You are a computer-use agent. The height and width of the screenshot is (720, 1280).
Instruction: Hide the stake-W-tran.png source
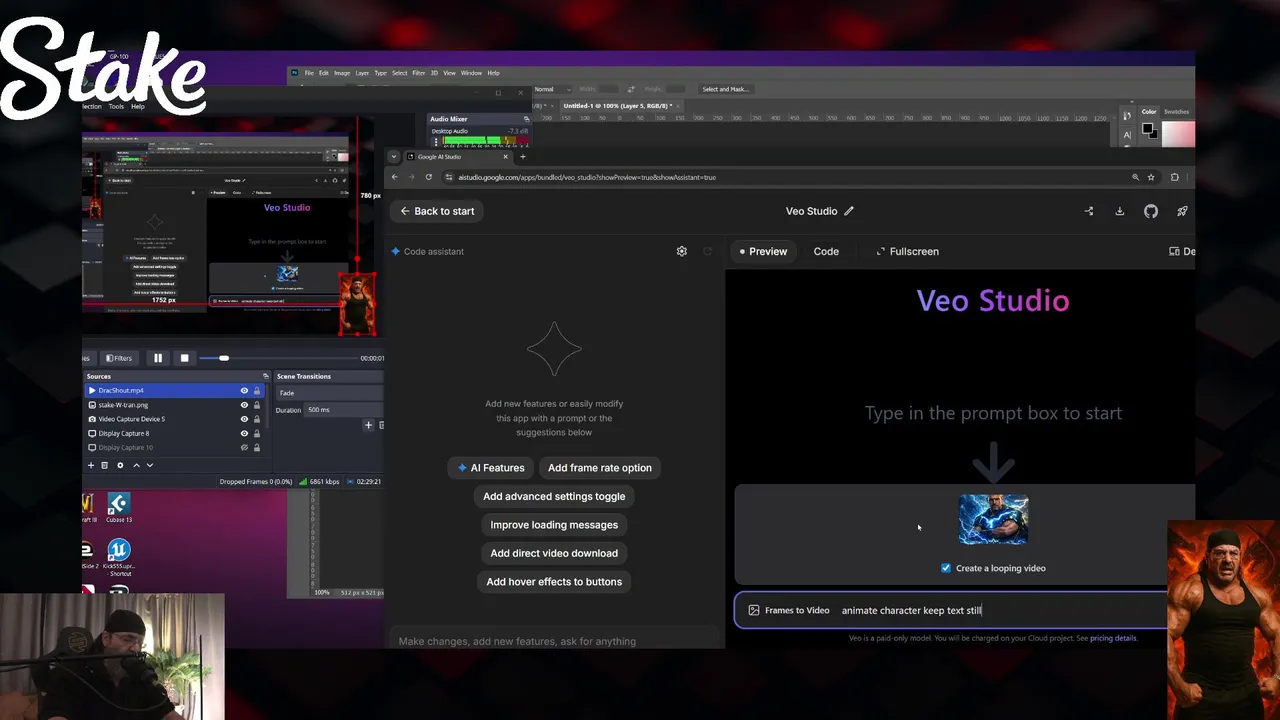(244, 405)
